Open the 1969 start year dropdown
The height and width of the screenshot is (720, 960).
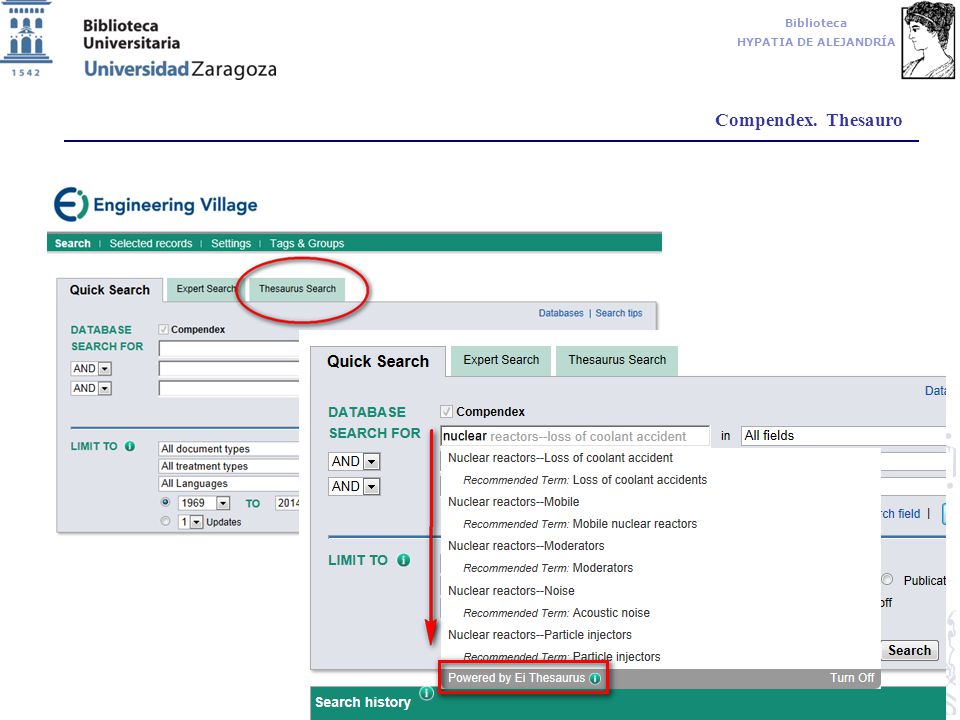[204, 503]
